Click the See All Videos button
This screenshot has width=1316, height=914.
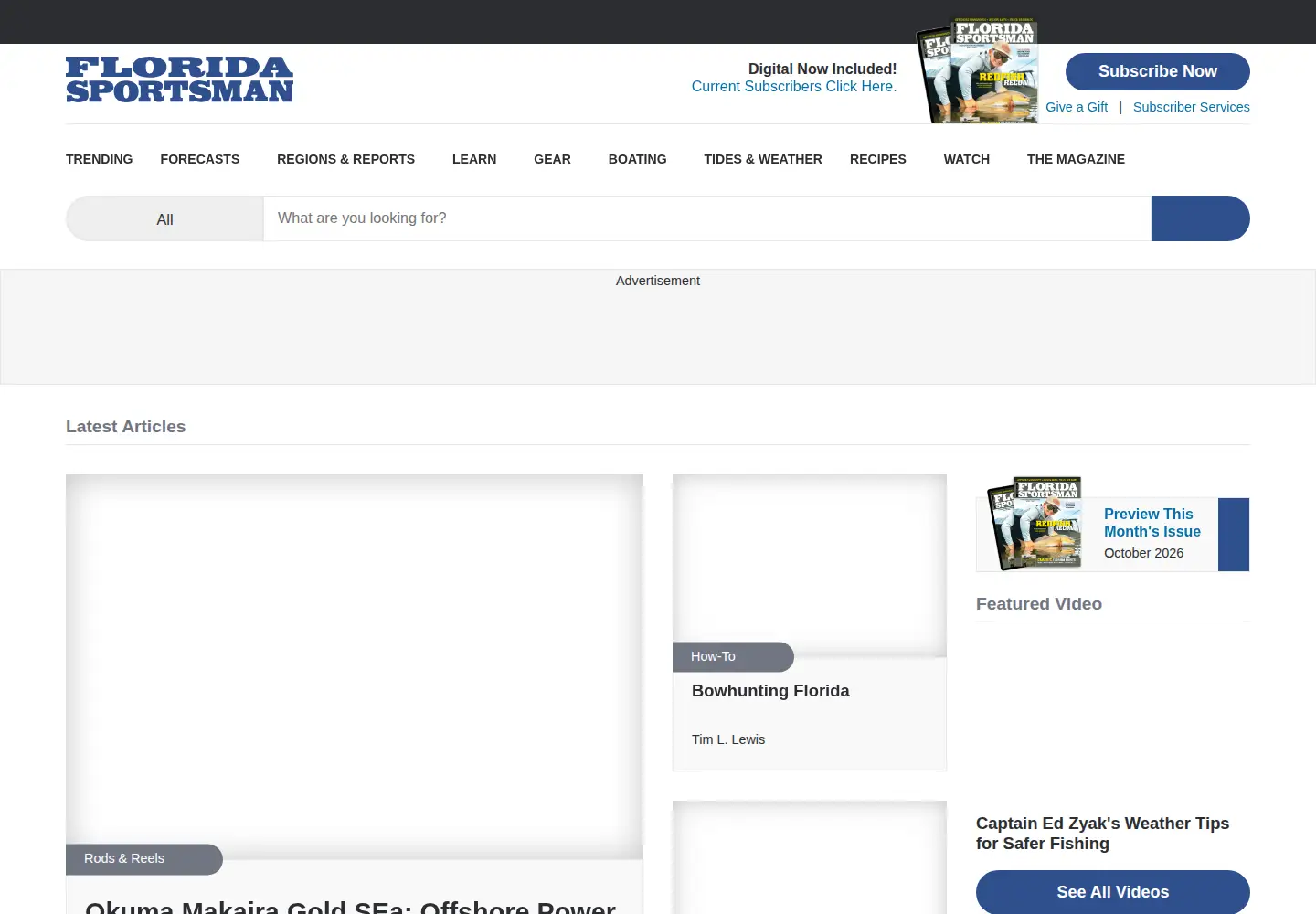point(1113,892)
